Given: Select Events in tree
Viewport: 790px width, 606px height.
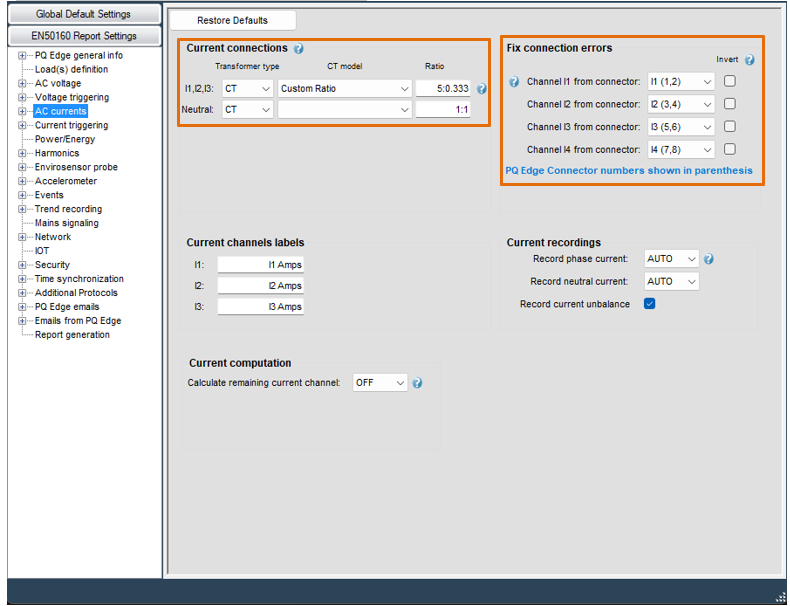Looking at the screenshot, I should 49,195.
